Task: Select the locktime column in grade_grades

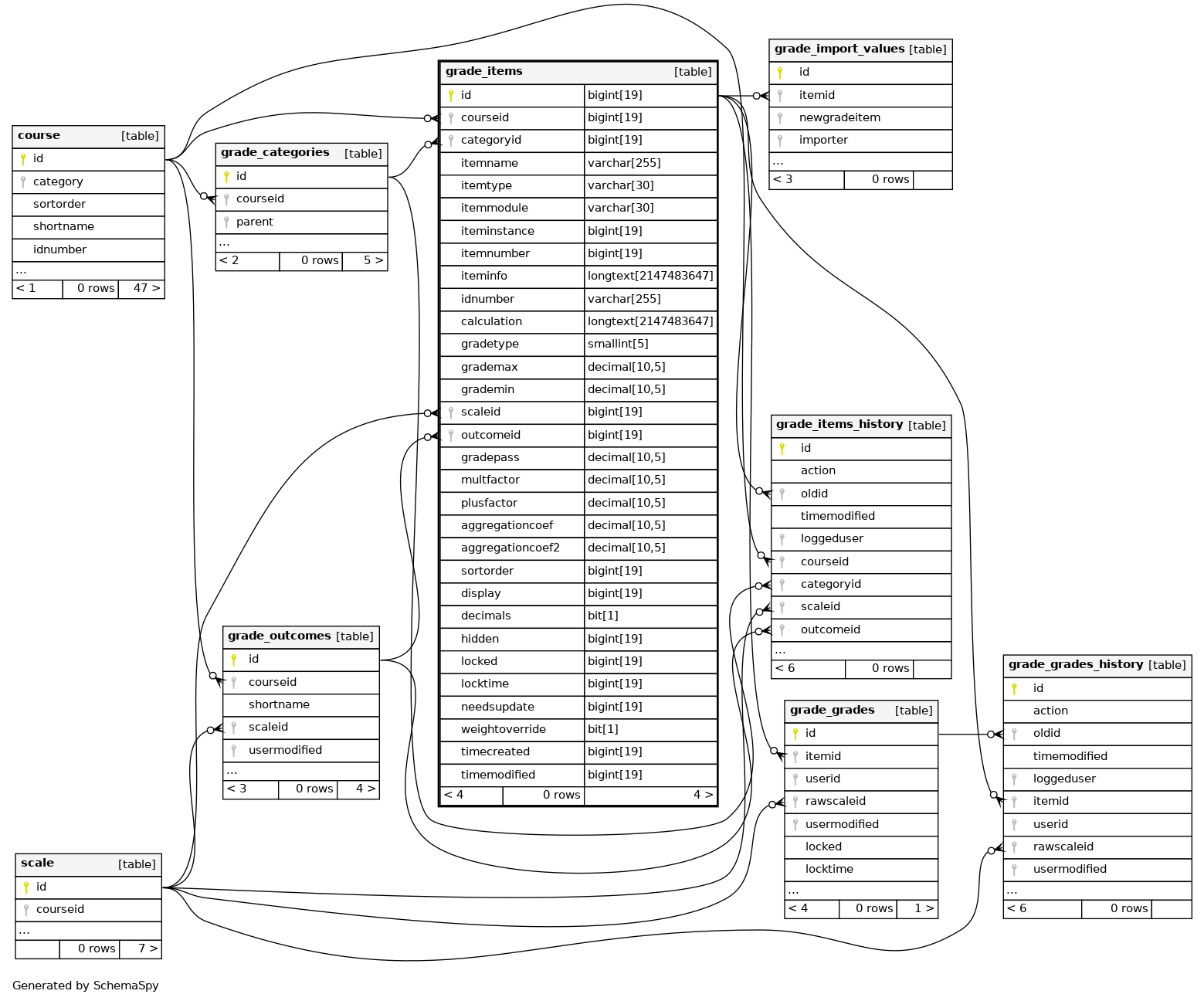Action: [861, 870]
